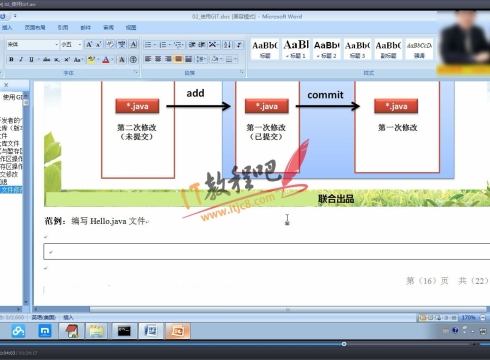
Task: Apply the Heading 2 style
Action: (x=326, y=49)
